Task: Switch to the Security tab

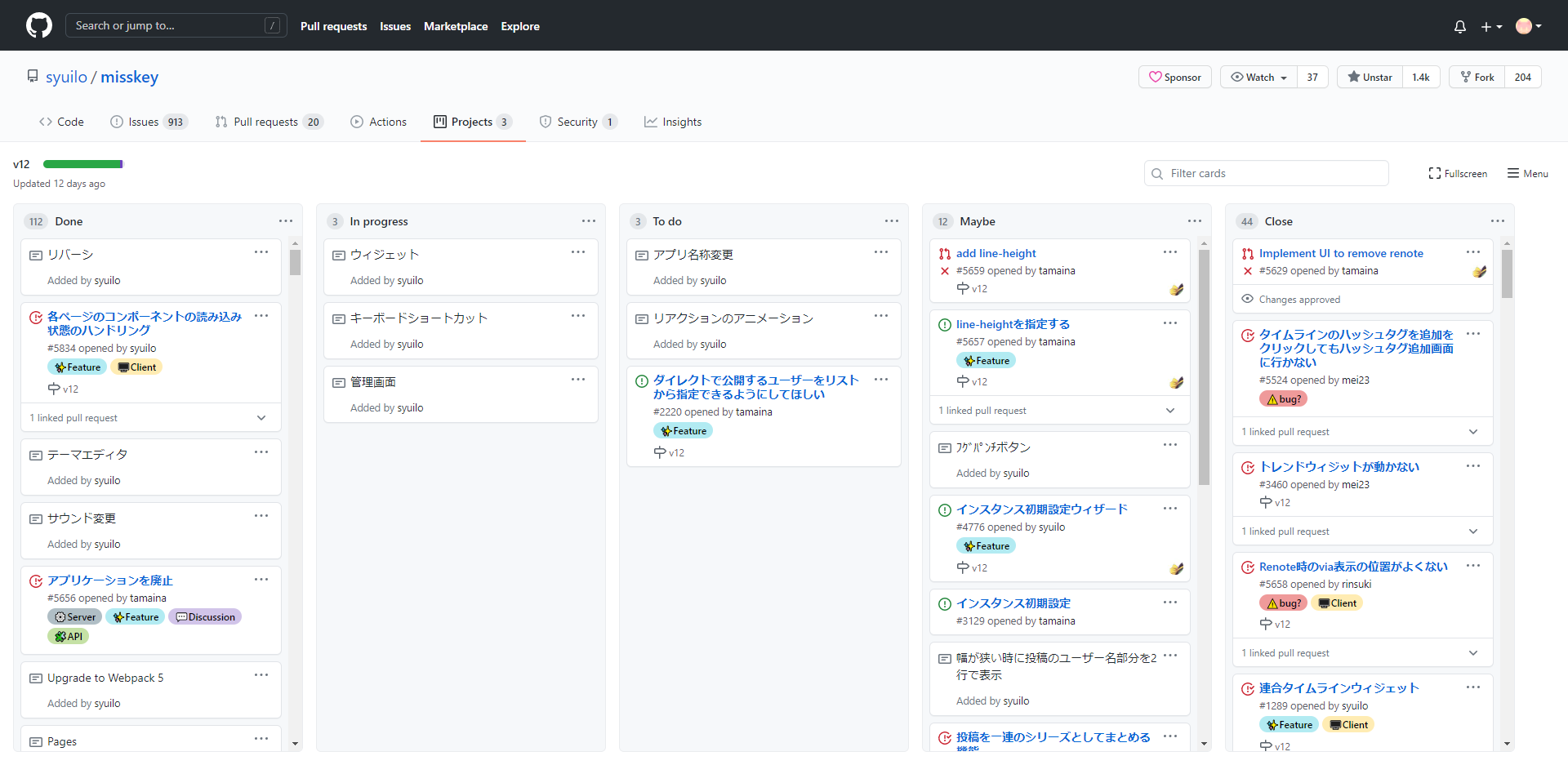Action: (x=578, y=122)
